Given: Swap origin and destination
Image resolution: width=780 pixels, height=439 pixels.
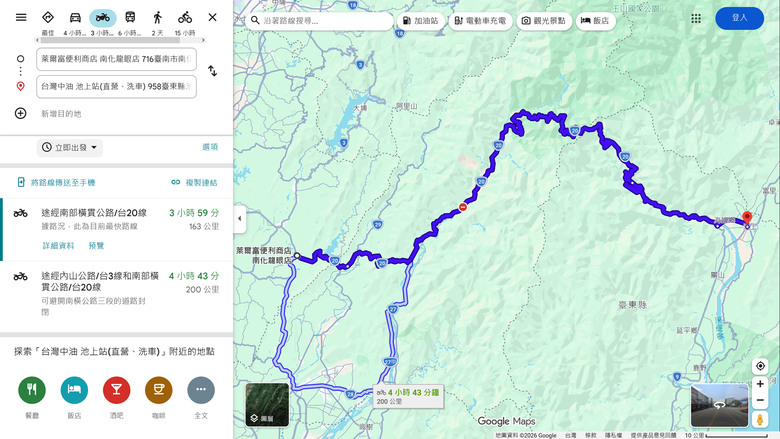Looking at the screenshot, I should click(212, 71).
